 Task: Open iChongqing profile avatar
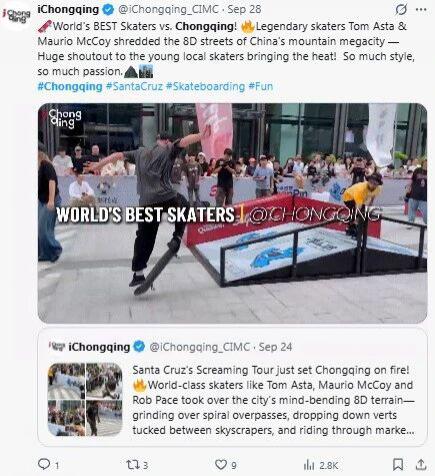17,15
